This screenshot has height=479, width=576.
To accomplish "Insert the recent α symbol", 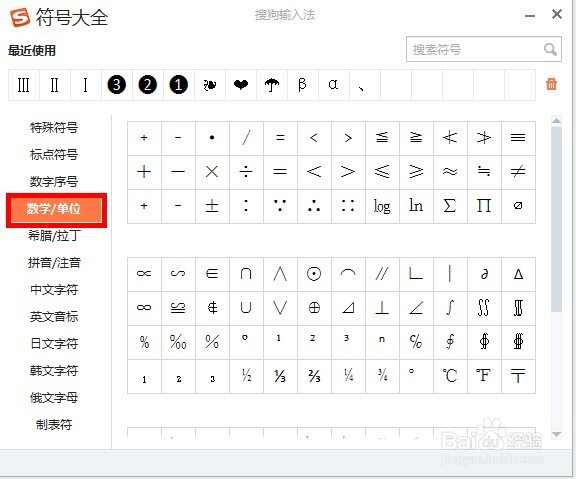I will (x=334, y=85).
